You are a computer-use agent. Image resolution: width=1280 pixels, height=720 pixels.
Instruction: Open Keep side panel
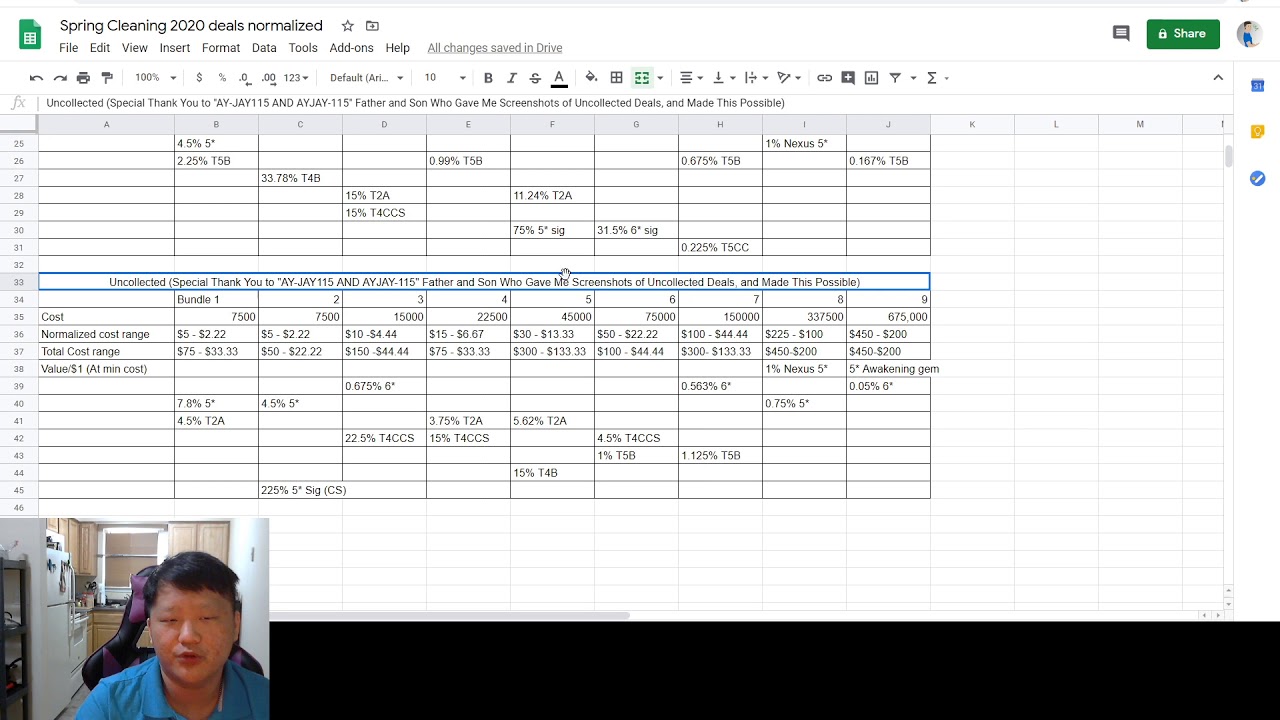click(x=1258, y=132)
